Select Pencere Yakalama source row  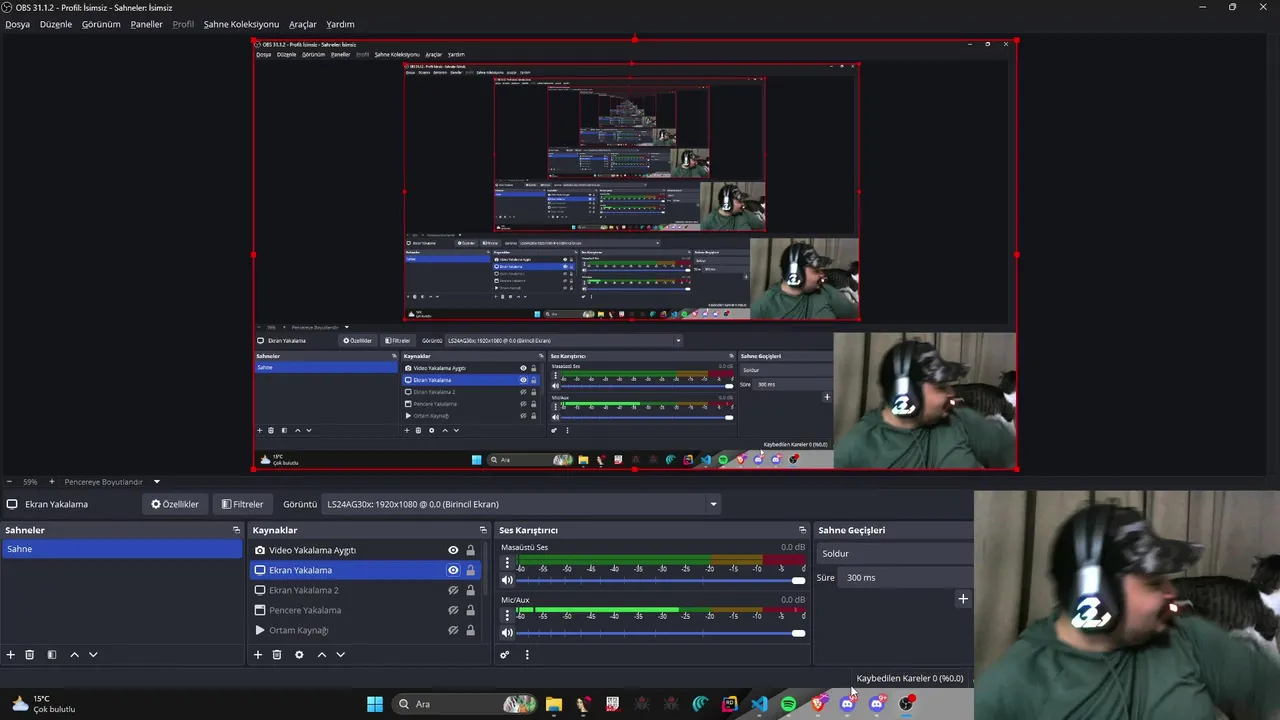pyautogui.click(x=365, y=610)
